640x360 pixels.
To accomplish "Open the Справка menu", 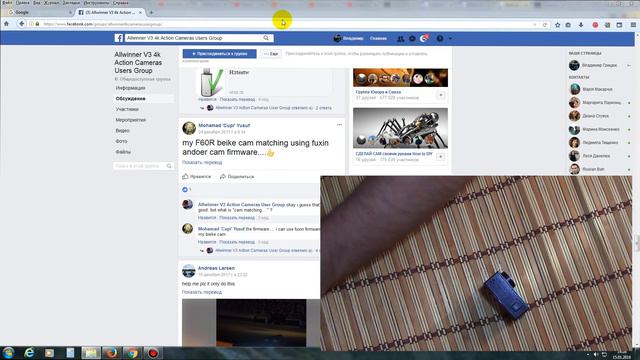I will point(120,3).
